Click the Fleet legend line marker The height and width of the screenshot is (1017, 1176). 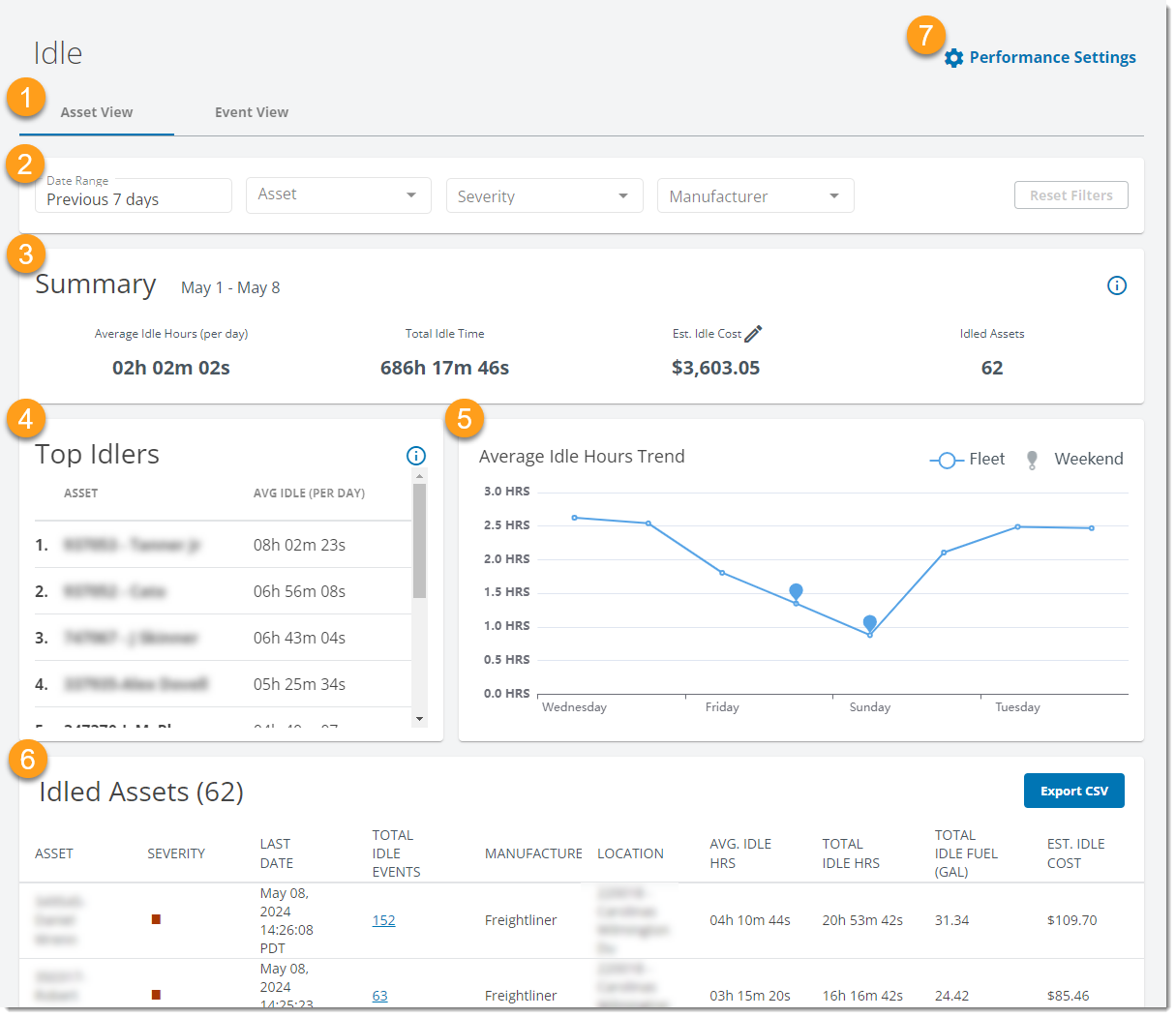tap(946, 460)
